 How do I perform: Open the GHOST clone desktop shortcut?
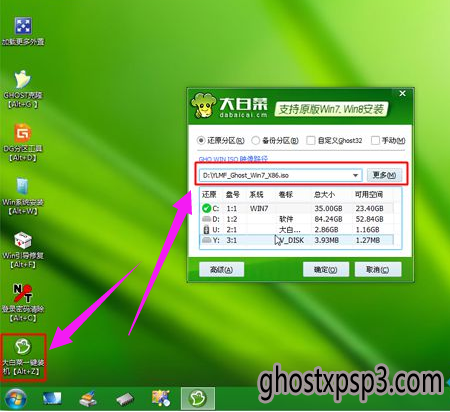tap(23, 89)
